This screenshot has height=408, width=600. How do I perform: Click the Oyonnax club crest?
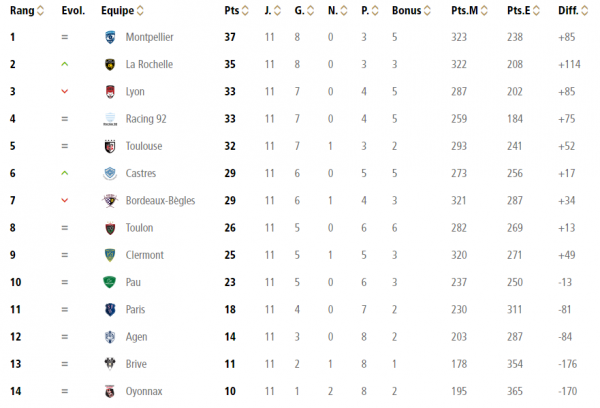110,391
